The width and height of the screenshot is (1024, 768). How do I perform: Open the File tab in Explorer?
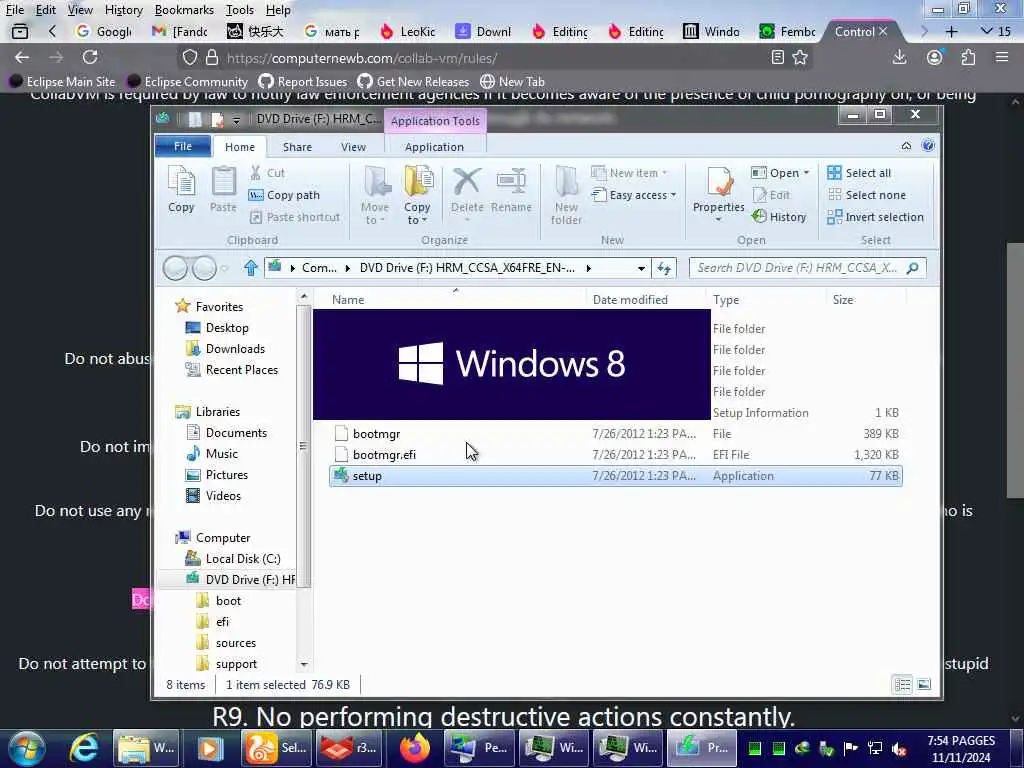click(183, 146)
